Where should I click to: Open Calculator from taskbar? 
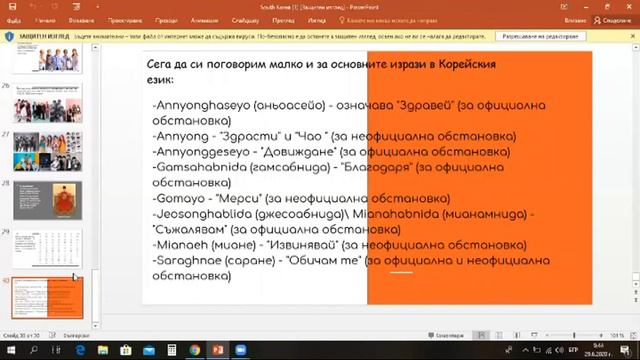[x=172, y=350]
